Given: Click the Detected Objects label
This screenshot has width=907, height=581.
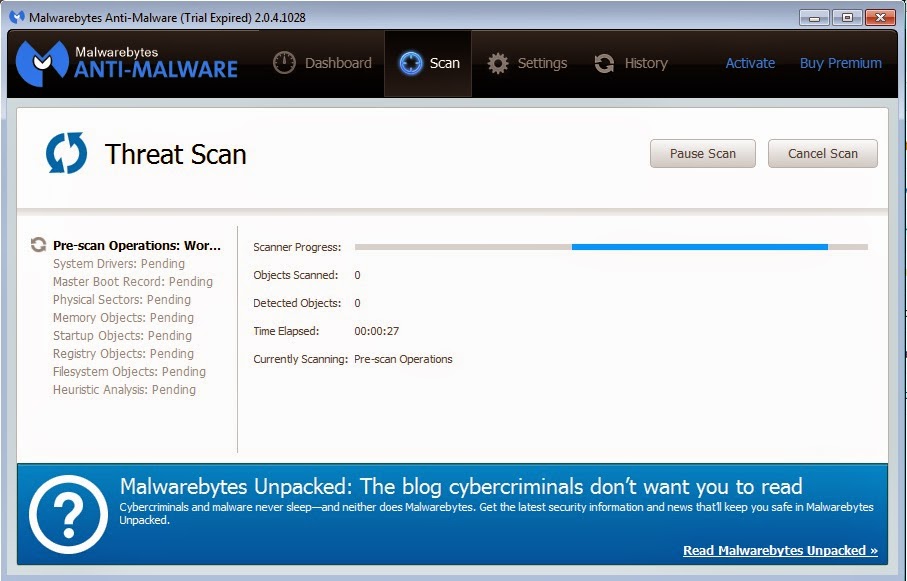Looking at the screenshot, I should coord(297,303).
